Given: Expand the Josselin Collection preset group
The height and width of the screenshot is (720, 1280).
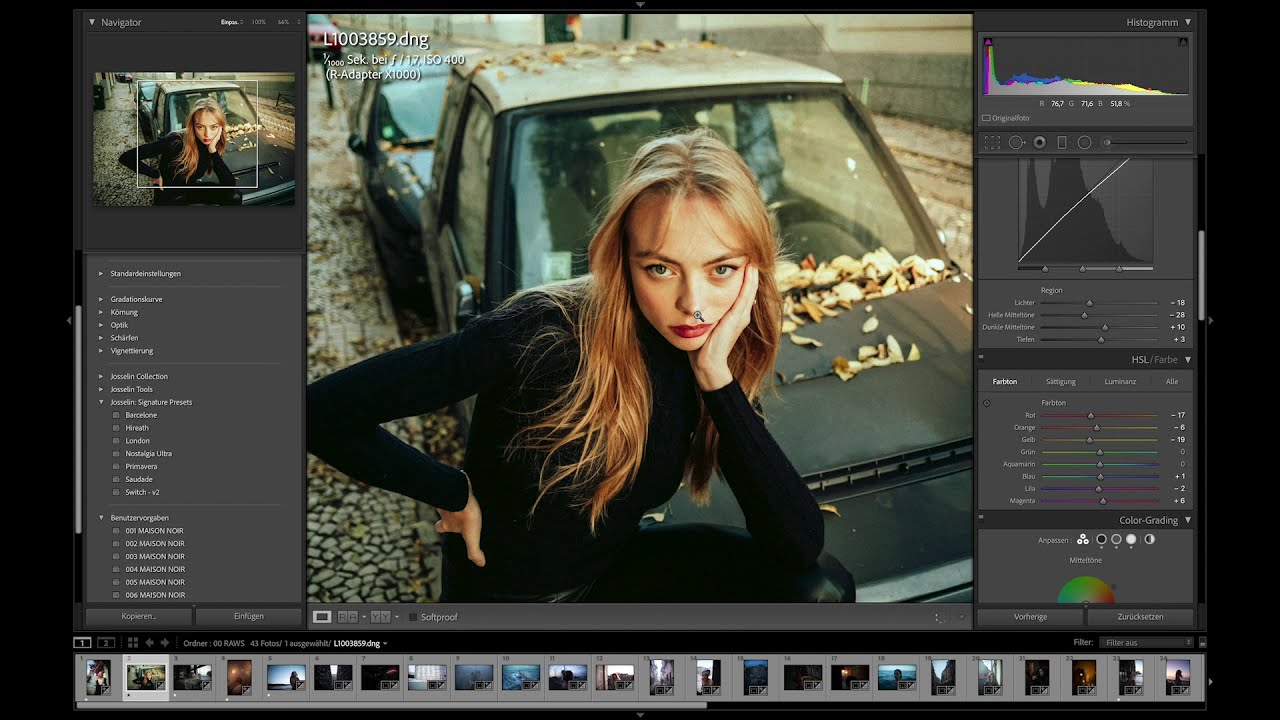Looking at the screenshot, I should (x=101, y=376).
